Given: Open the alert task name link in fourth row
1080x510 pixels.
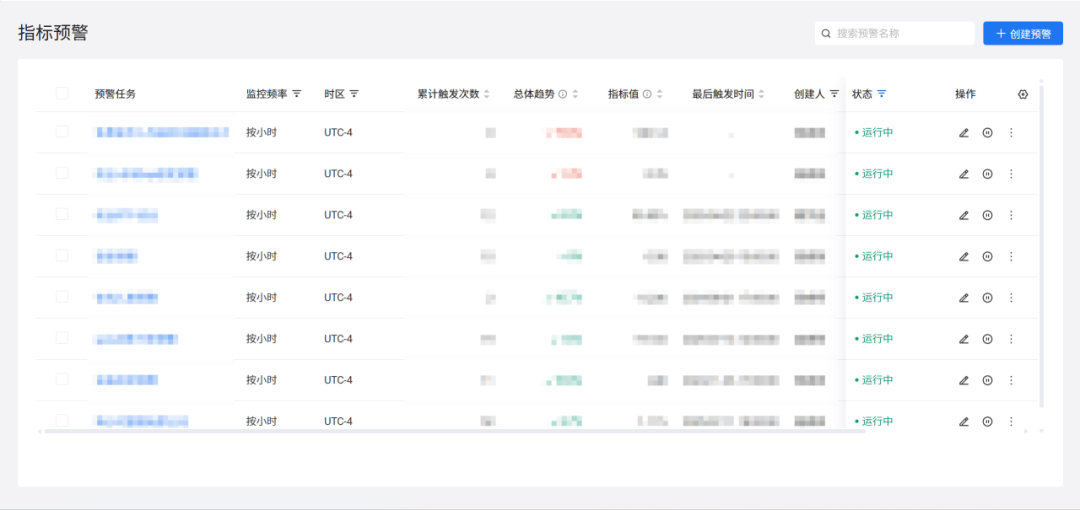Looking at the screenshot, I should tap(116, 256).
